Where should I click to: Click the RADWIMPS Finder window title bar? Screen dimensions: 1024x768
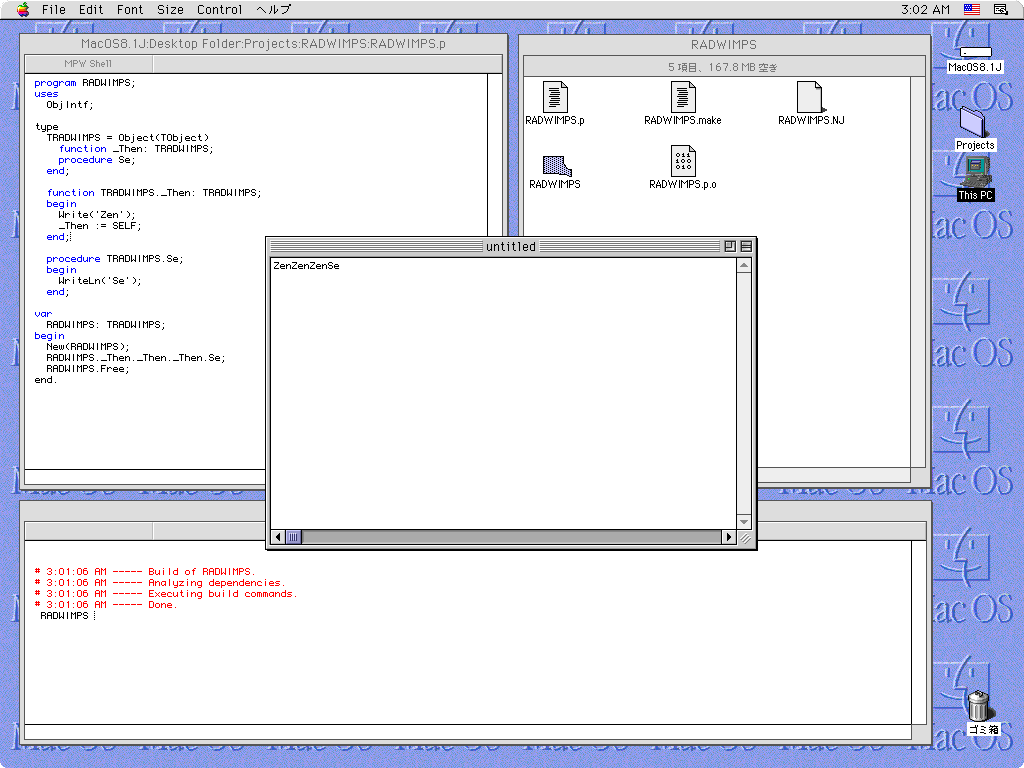click(x=724, y=44)
